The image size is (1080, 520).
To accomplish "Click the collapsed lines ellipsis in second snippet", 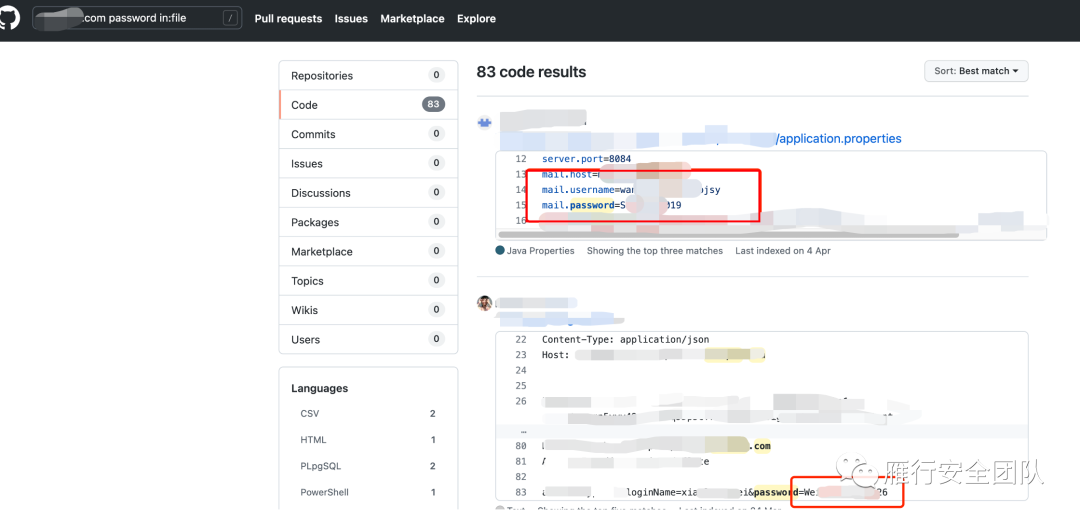I will tap(522, 431).
